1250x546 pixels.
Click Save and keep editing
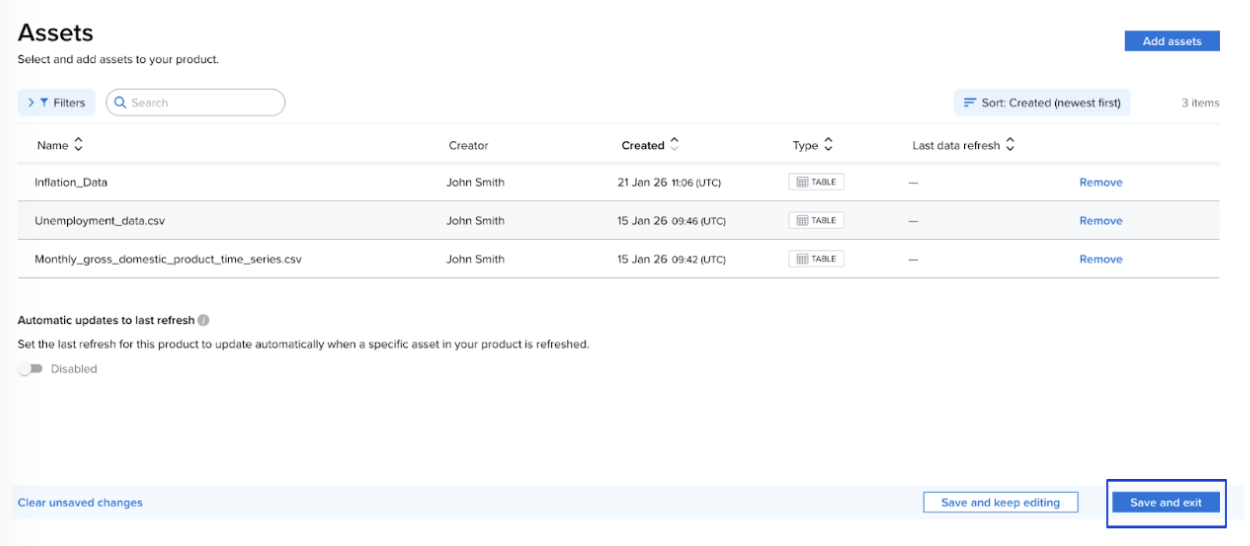tap(1000, 502)
